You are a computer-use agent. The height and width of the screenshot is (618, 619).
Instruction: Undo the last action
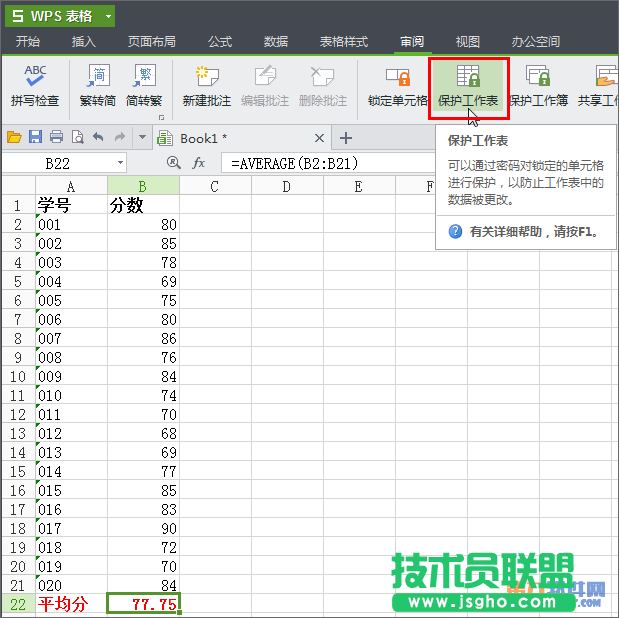(98, 137)
